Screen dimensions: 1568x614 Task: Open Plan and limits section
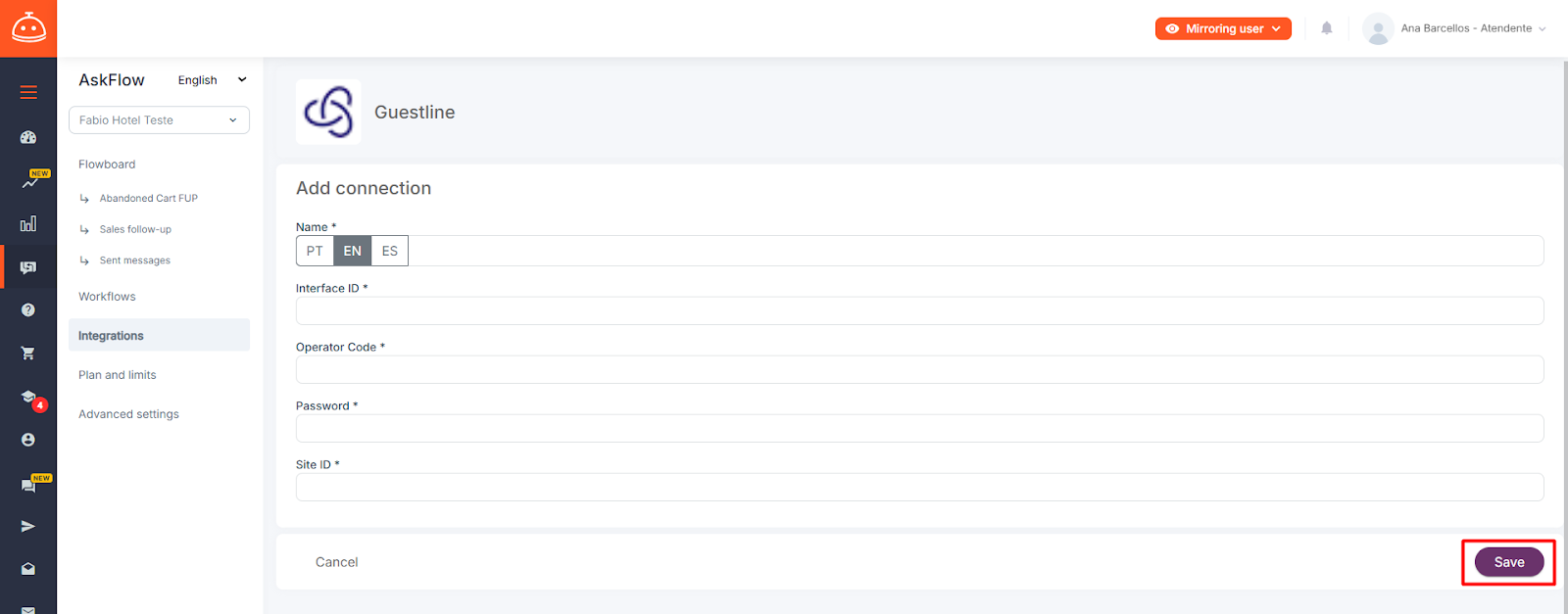pyautogui.click(x=118, y=375)
